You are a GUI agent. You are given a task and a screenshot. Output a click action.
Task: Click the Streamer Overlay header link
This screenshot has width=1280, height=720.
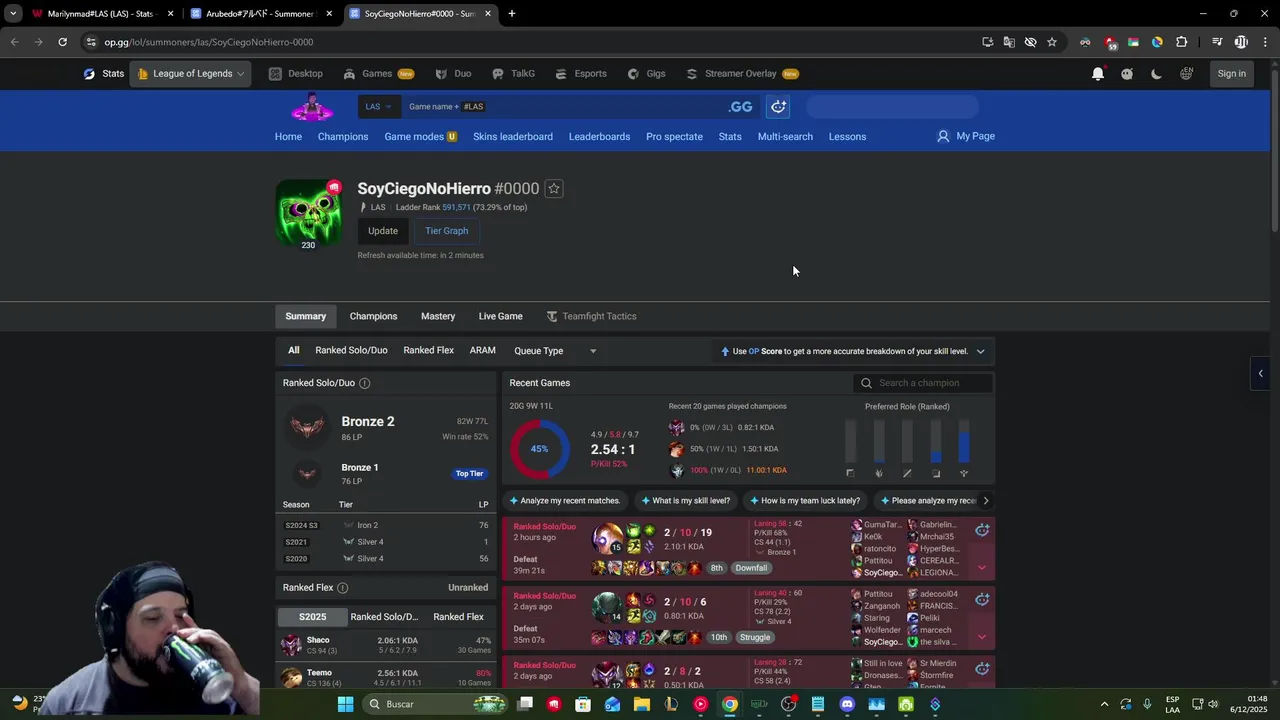[741, 73]
